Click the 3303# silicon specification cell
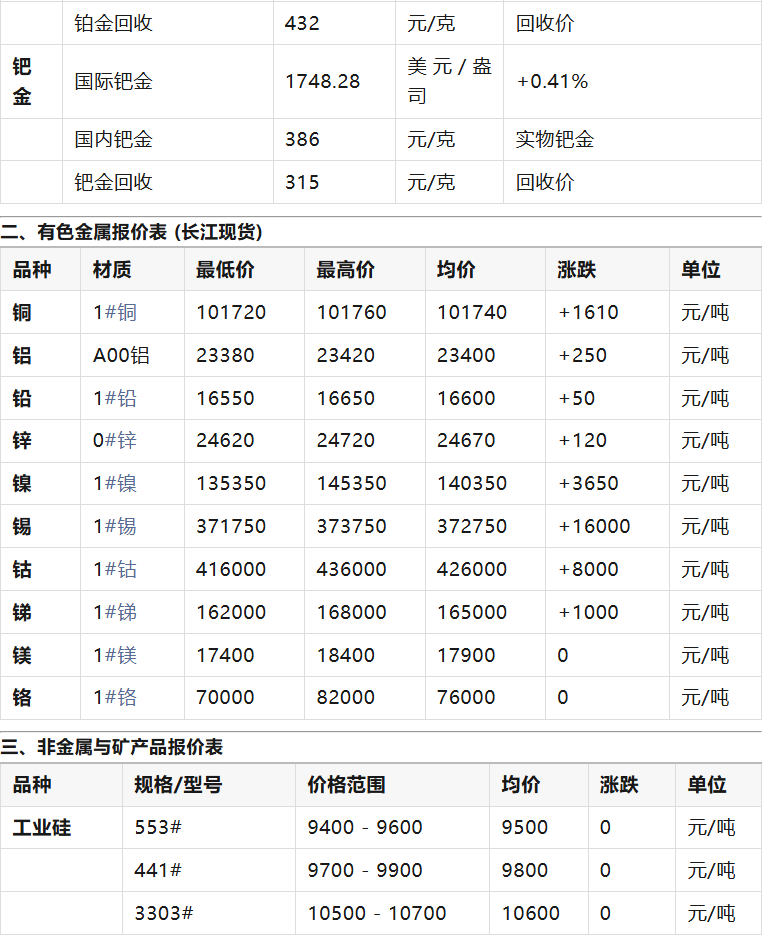The image size is (764, 935). point(163,914)
